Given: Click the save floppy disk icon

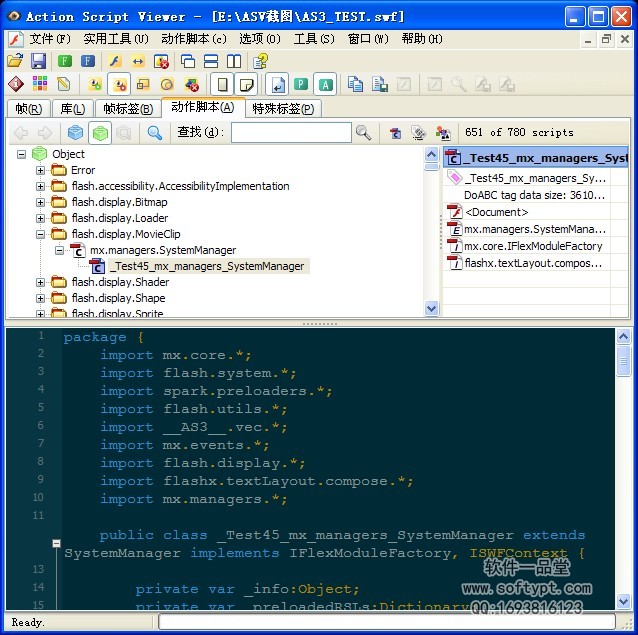Looking at the screenshot, I should point(39,61).
